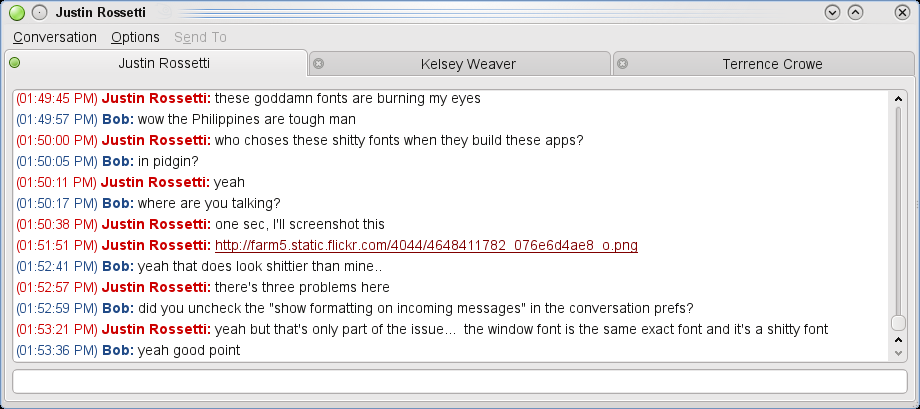Maximize the window using the up-chevron button
The width and height of the screenshot is (920, 409).
[855, 13]
